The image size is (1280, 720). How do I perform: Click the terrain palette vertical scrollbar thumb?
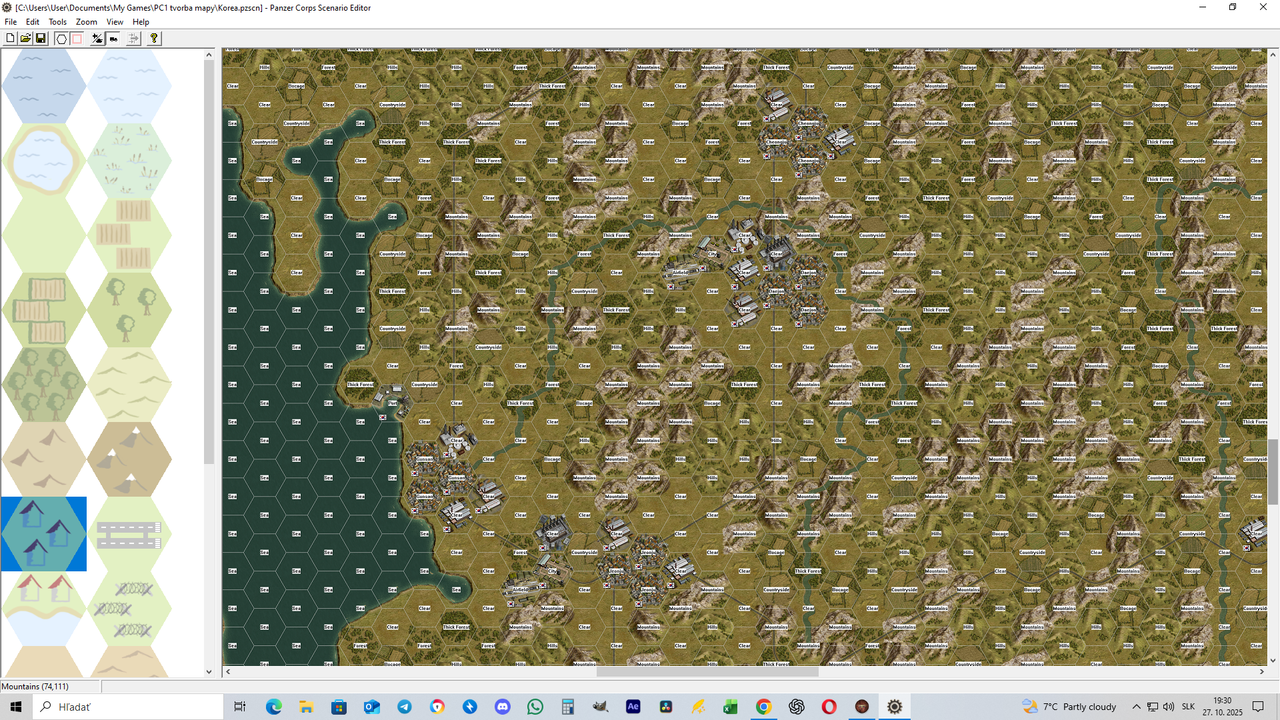pos(209,262)
